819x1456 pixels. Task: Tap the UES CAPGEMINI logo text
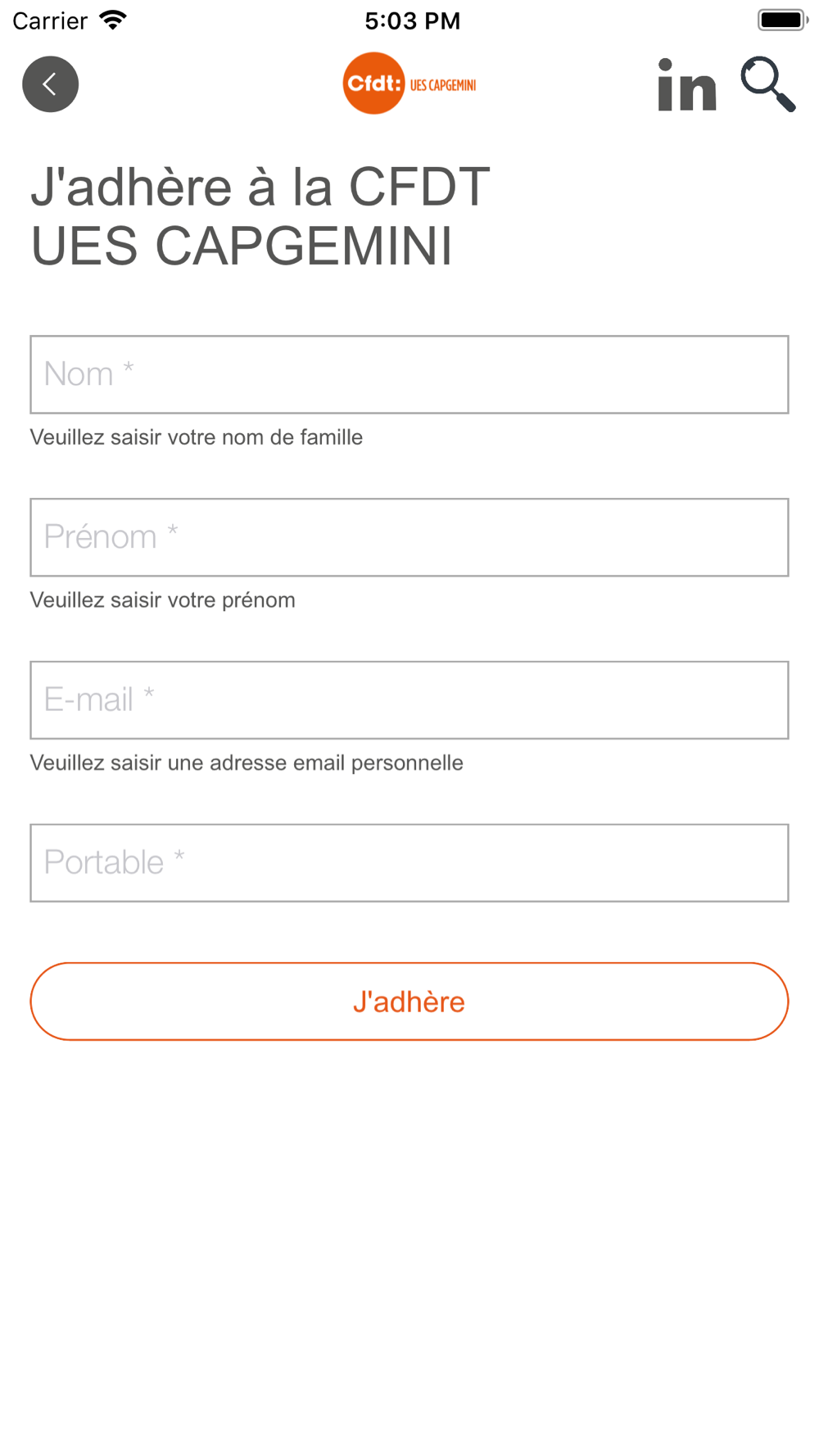click(x=443, y=85)
